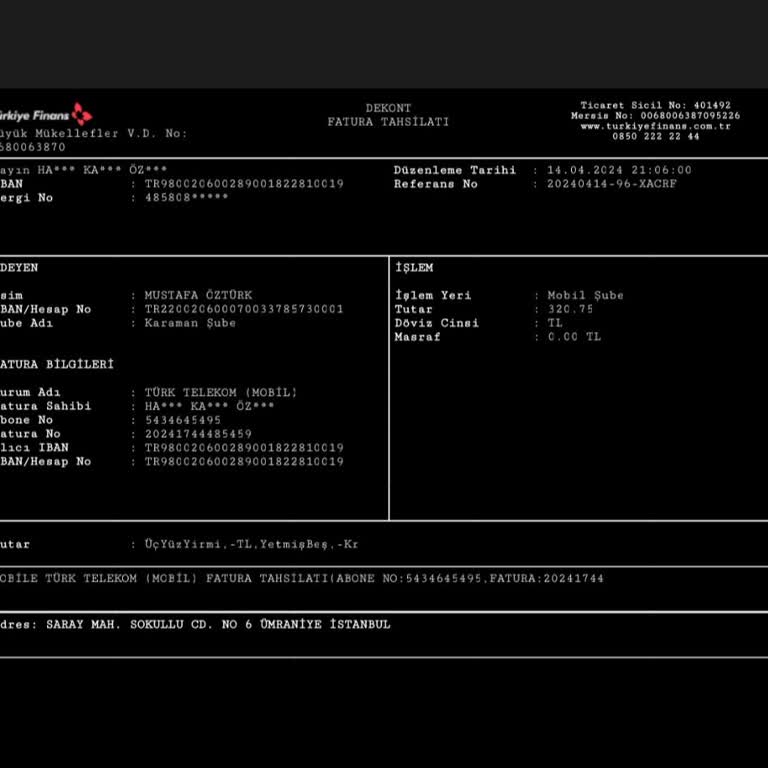Click reference value 20240414-96-XACRF

tap(612, 184)
